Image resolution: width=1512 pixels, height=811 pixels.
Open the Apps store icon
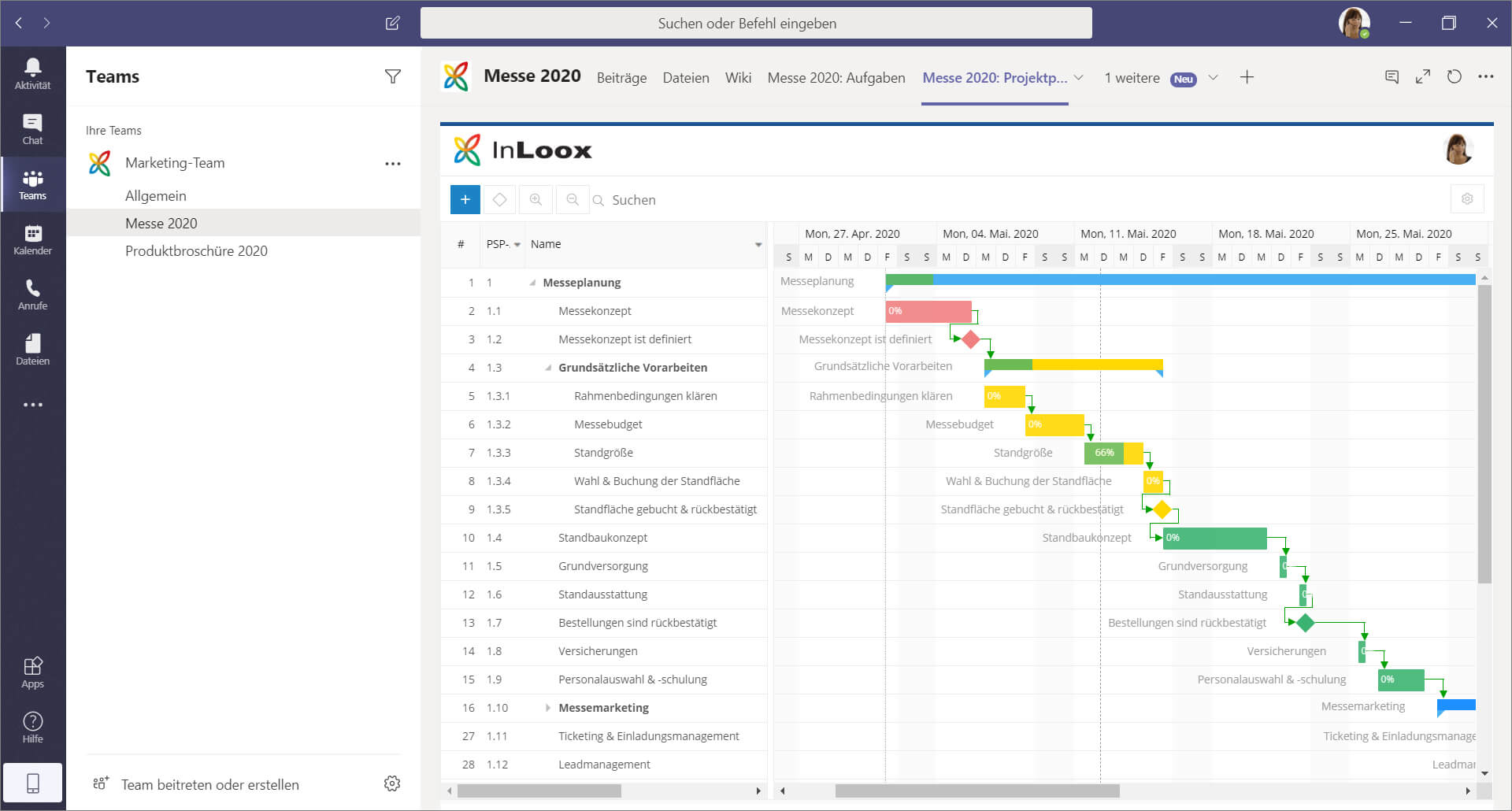click(32, 672)
